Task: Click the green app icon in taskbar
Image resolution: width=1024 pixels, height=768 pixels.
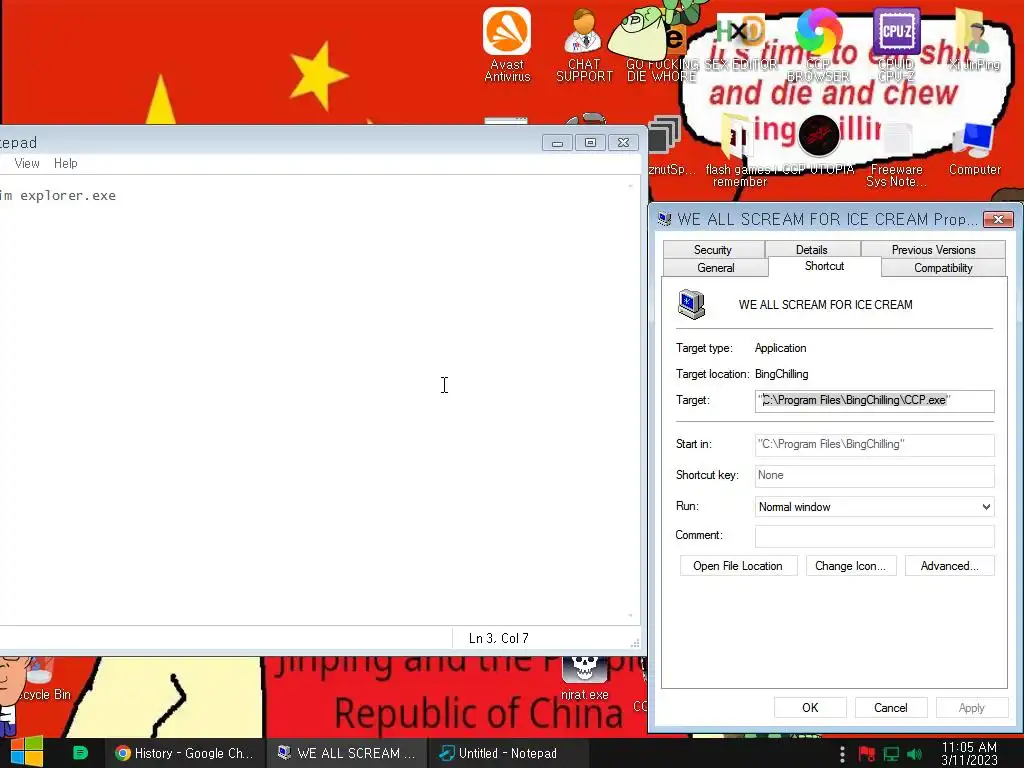Action: (80, 753)
